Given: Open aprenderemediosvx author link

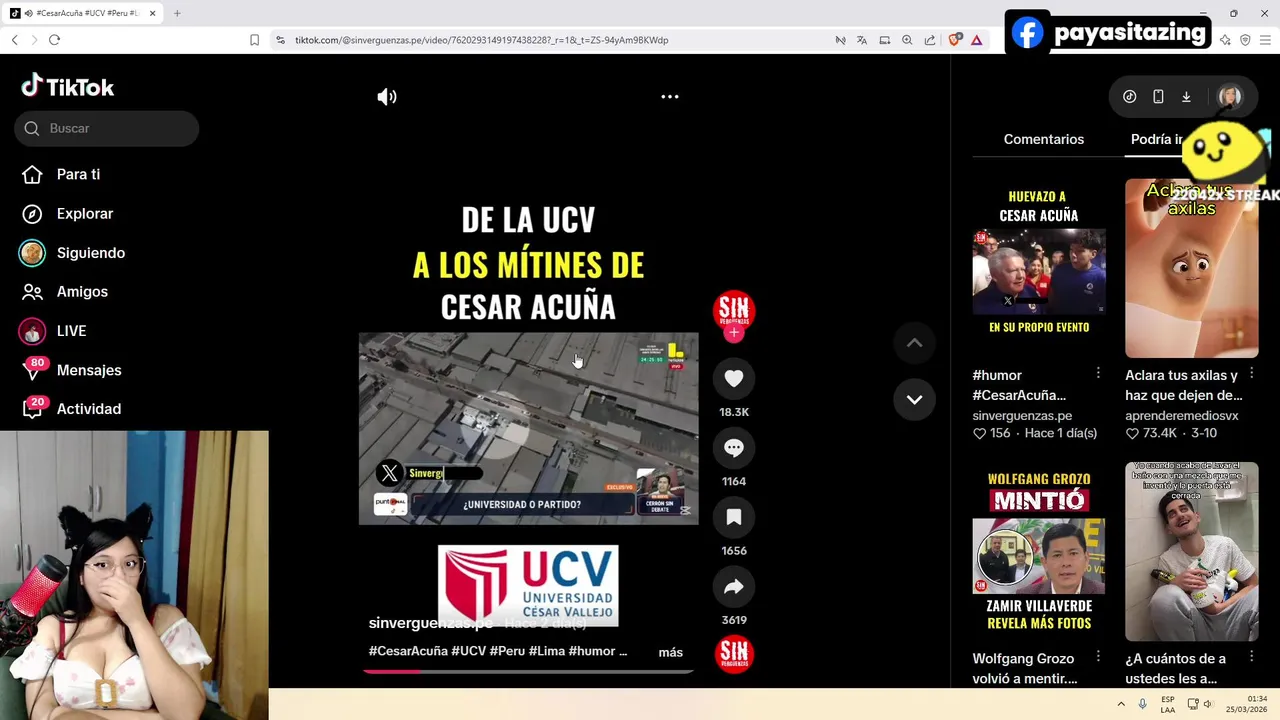Looking at the screenshot, I should point(1182,415).
